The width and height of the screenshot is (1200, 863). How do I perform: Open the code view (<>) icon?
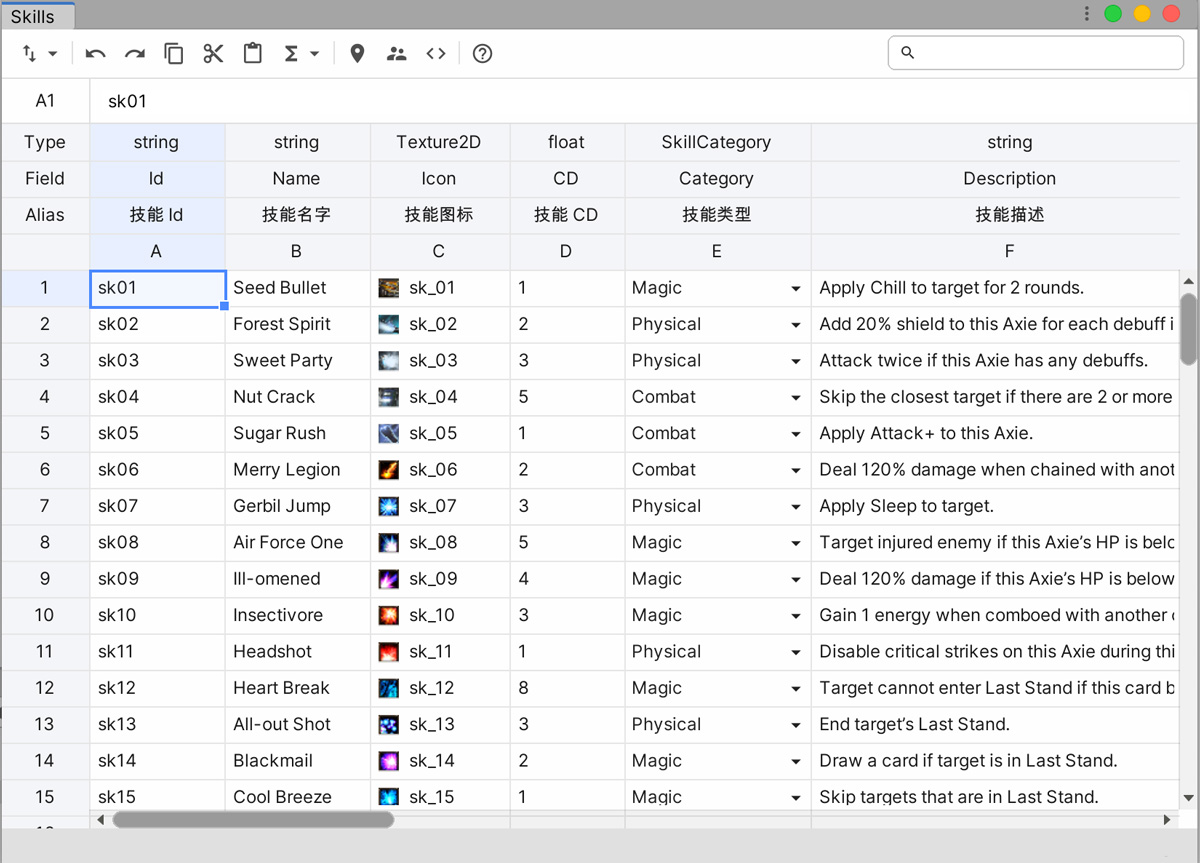click(x=436, y=53)
